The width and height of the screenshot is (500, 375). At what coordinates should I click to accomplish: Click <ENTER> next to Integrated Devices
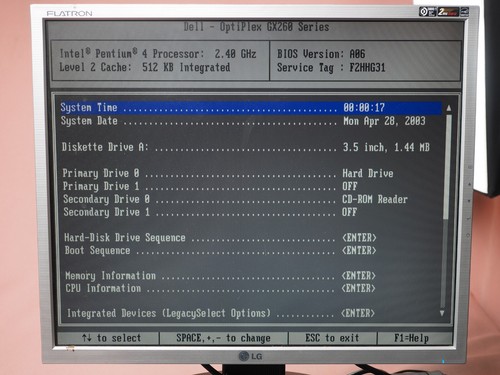[x=358, y=313]
